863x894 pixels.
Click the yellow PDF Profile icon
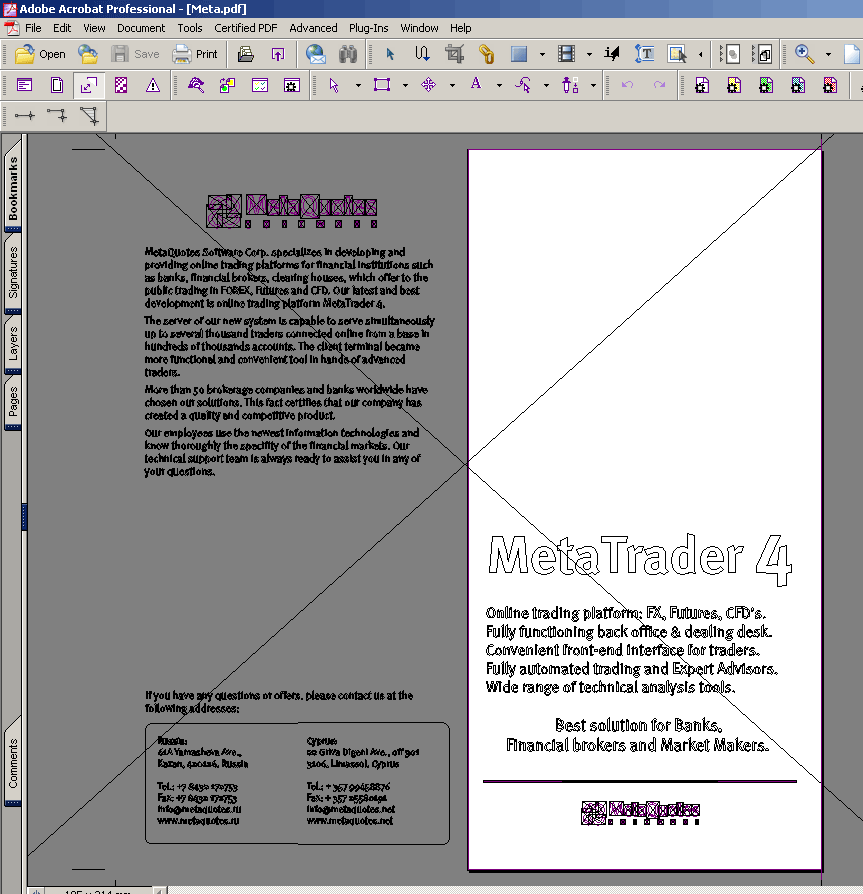(x=734, y=86)
